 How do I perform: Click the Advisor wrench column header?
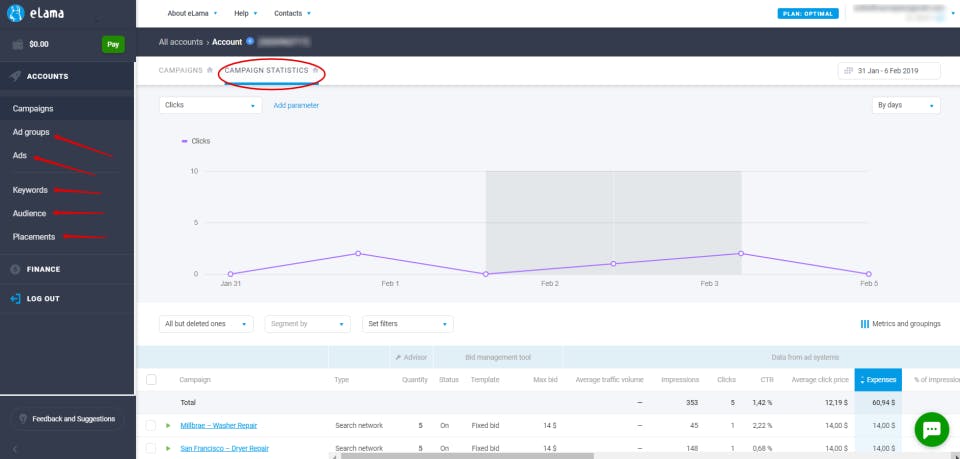411,357
